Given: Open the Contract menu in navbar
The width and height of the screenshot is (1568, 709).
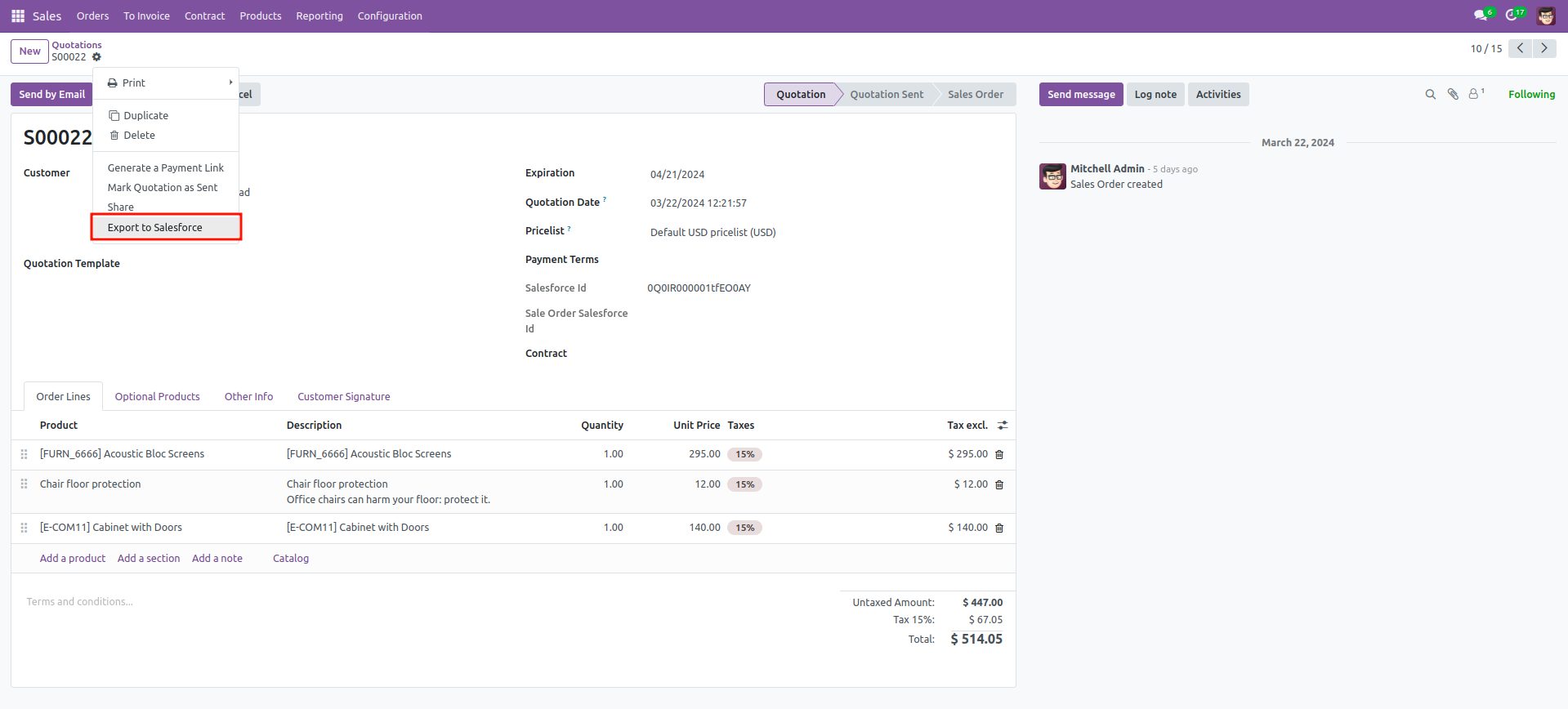Looking at the screenshot, I should click(x=204, y=16).
